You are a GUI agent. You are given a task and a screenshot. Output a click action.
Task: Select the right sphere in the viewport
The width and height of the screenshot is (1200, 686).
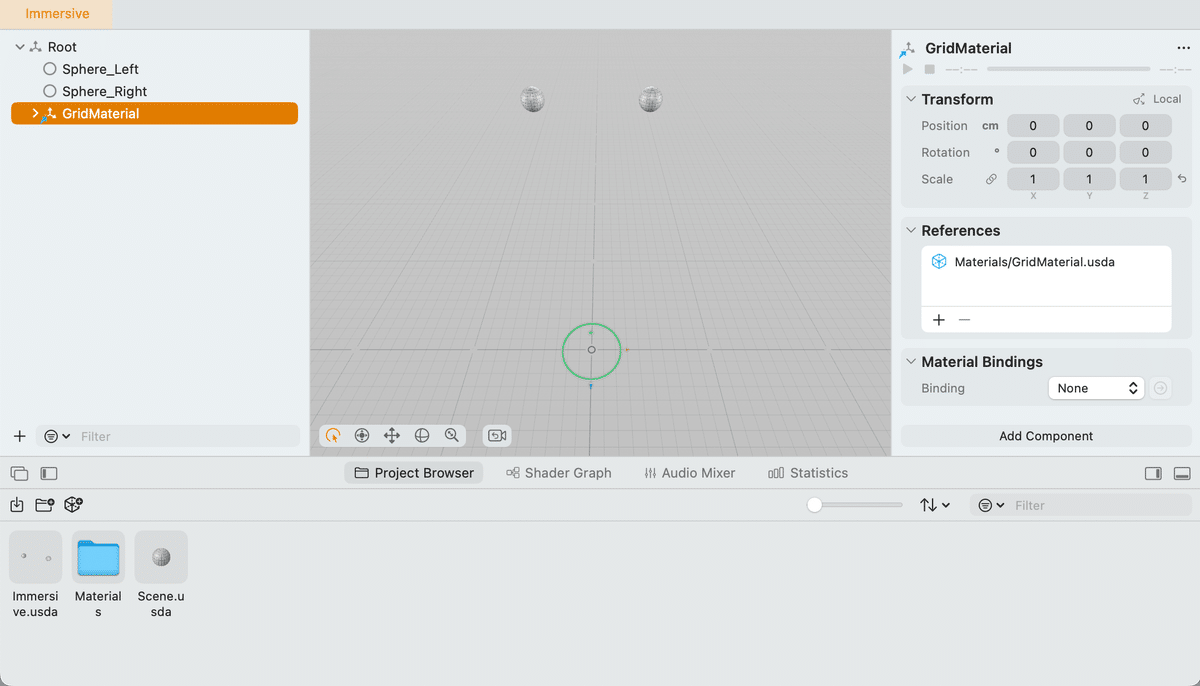tap(651, 99)
